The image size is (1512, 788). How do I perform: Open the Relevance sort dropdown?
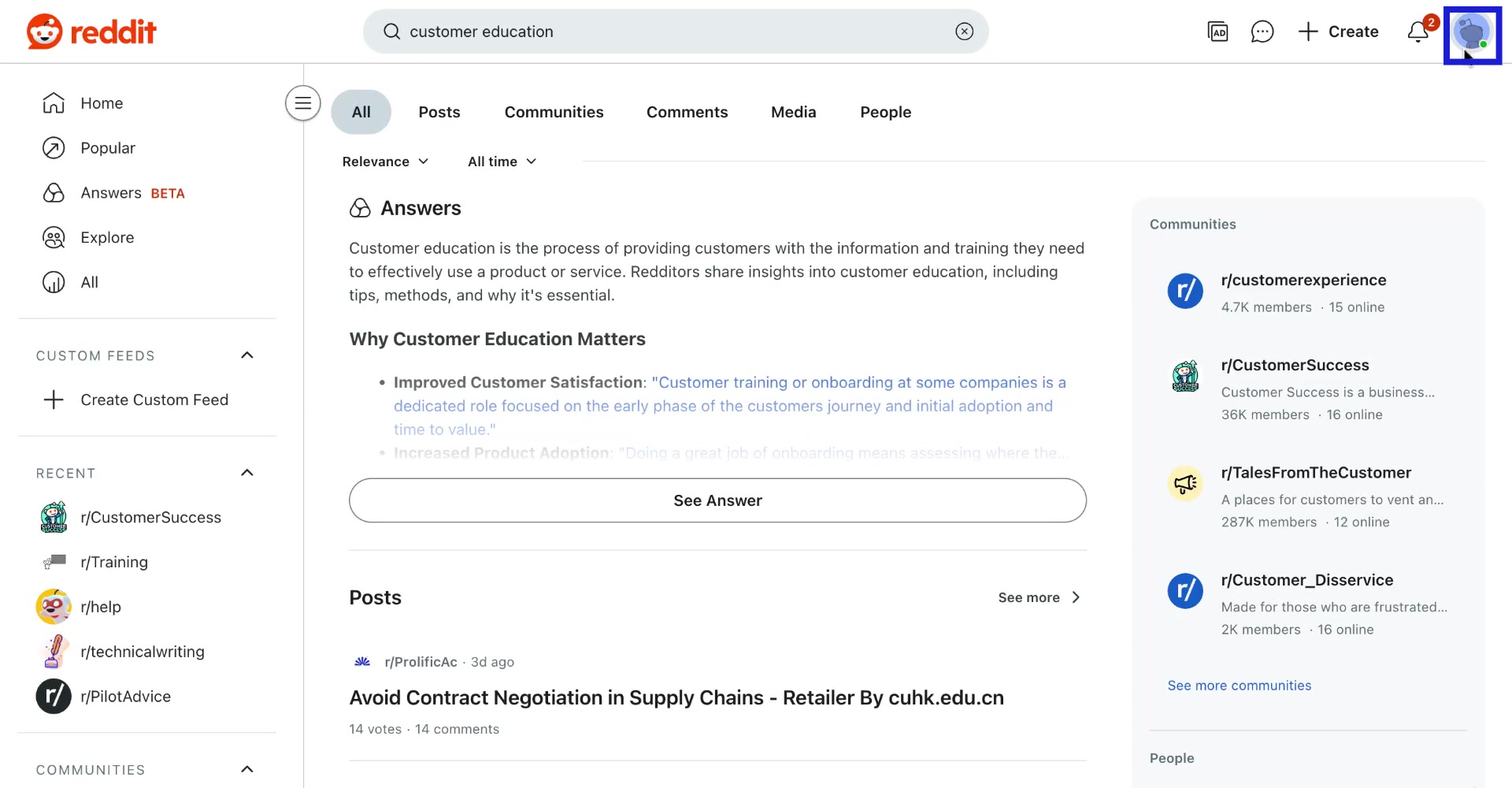pyautogui.click(x=385, y=162)
